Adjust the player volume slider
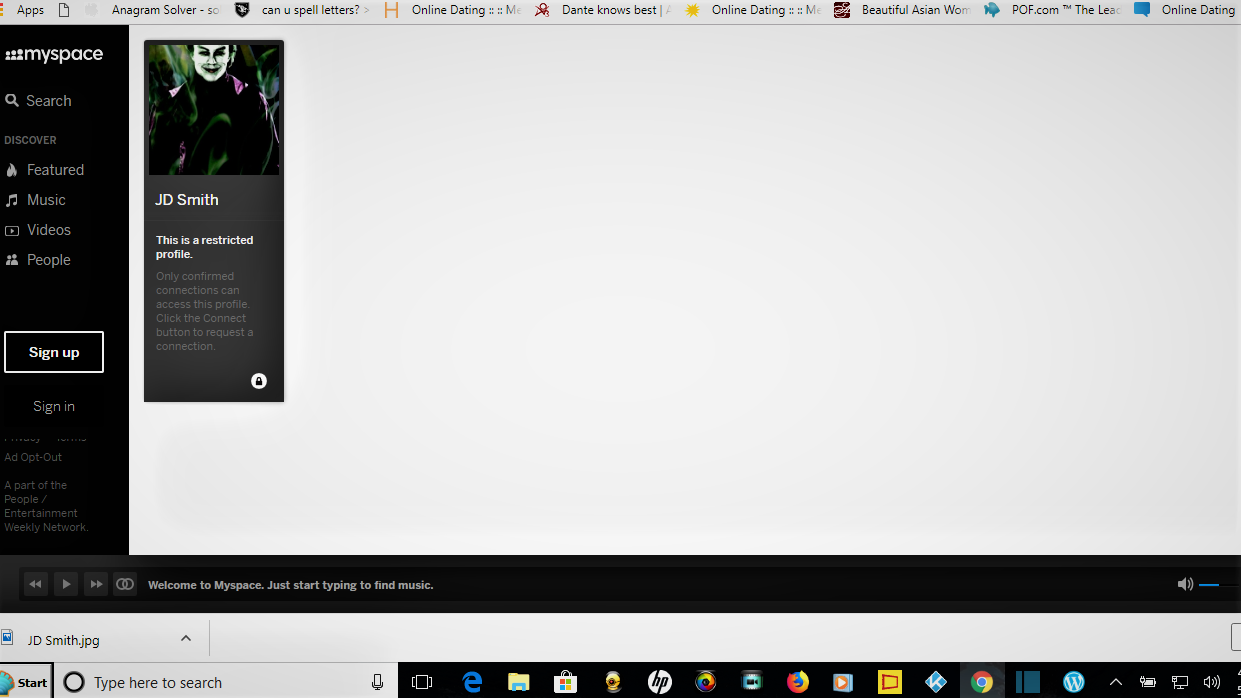This screenshot has width=1241, height=698. point(1215,584)
